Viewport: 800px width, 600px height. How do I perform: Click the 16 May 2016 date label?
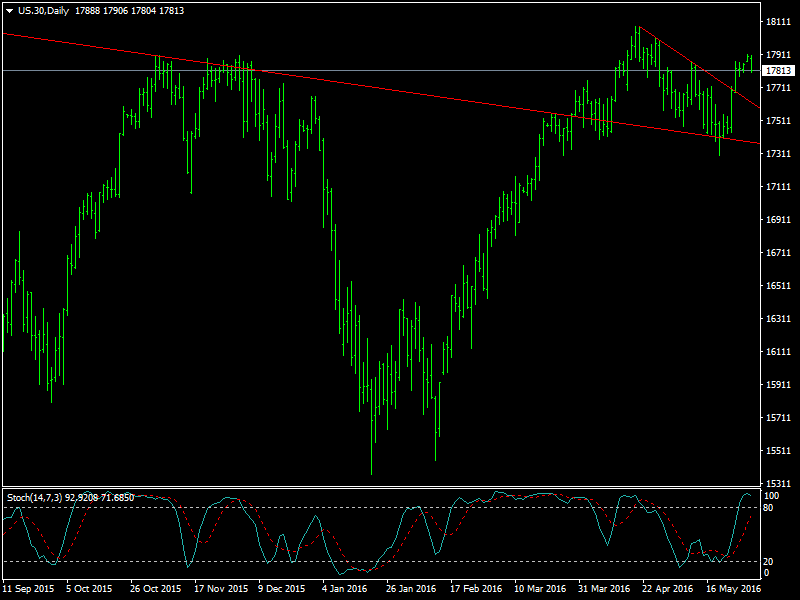pos(734,589)
